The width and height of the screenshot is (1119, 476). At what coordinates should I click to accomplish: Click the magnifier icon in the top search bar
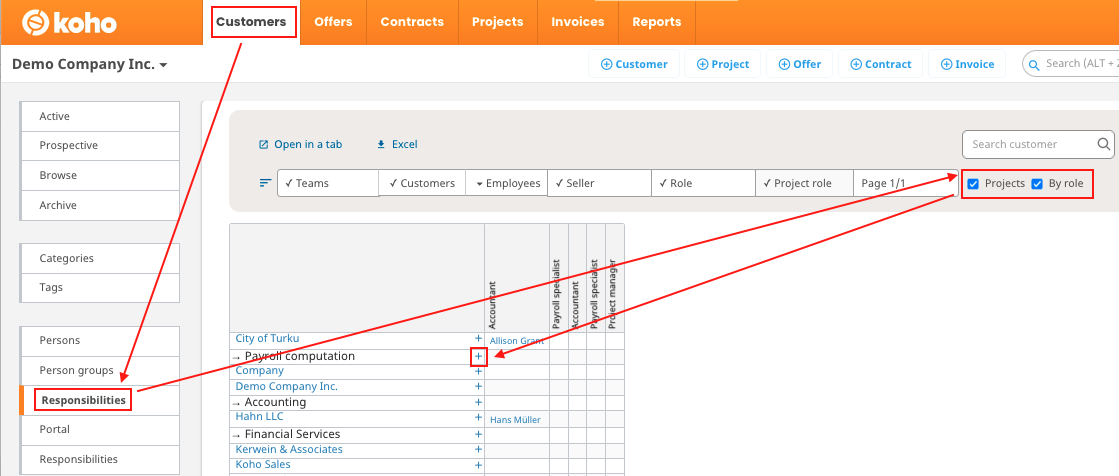click(x=1034, y=64)
